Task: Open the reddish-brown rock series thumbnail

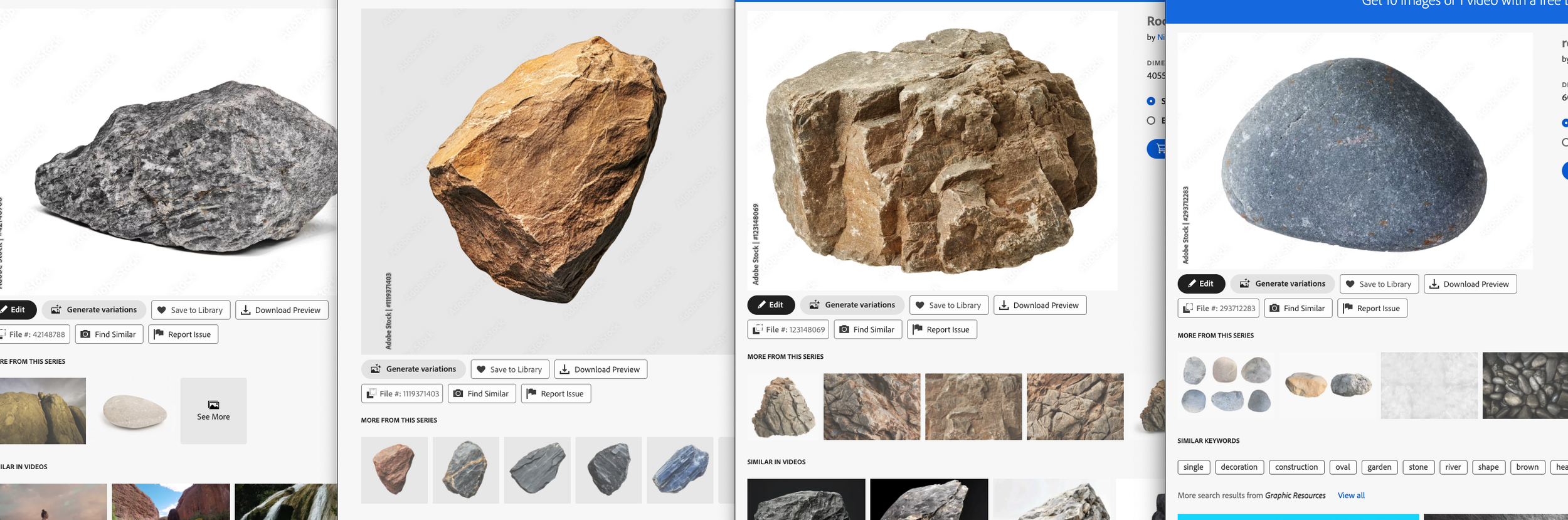Action: [x=395, y=470]
